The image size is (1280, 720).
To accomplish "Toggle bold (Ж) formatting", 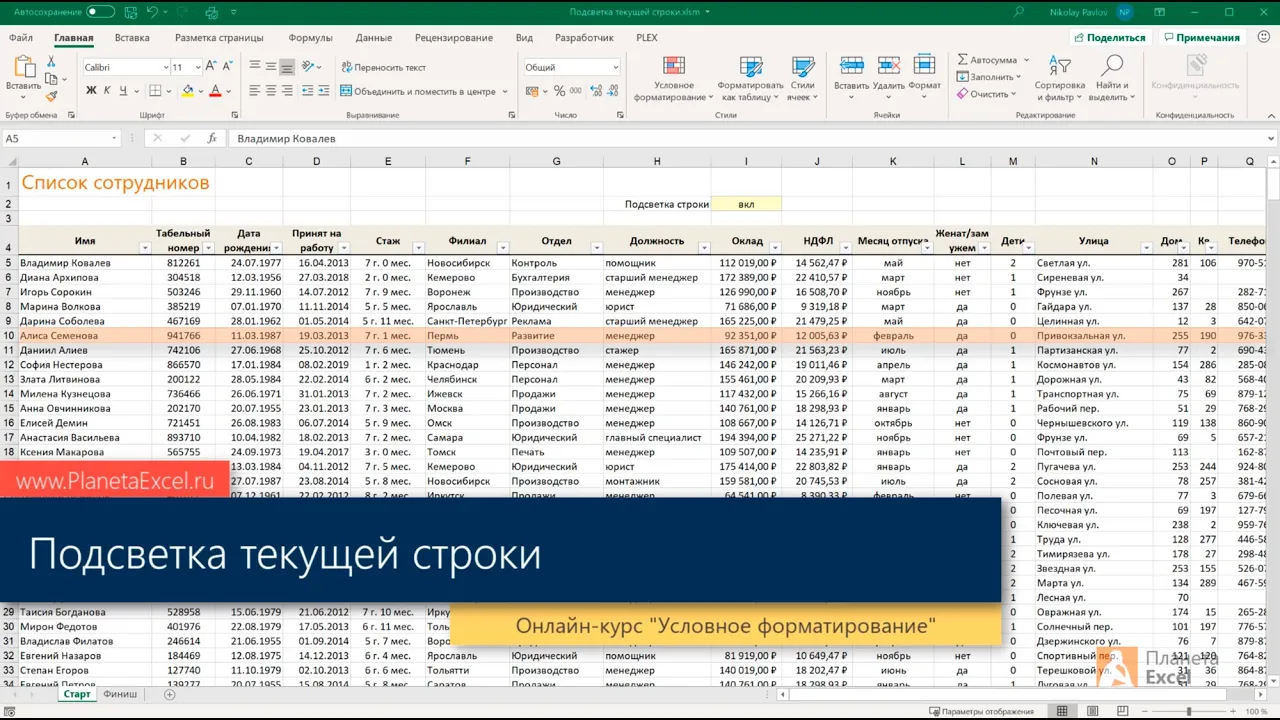I will 91,91.
